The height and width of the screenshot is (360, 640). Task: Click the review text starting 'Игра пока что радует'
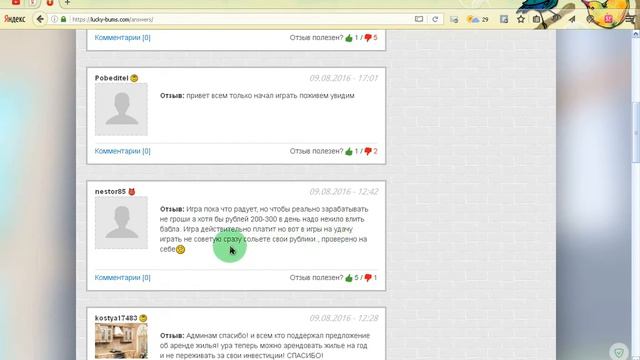tap(264, 229)
